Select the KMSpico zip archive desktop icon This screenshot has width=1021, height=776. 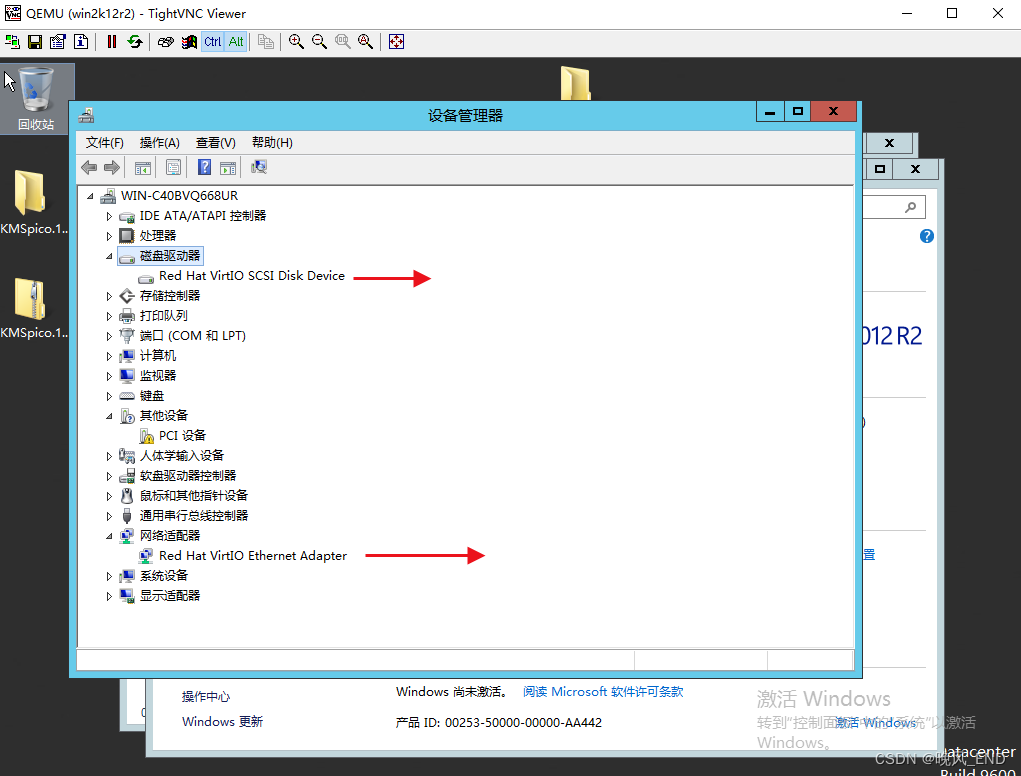pos(33,309)
